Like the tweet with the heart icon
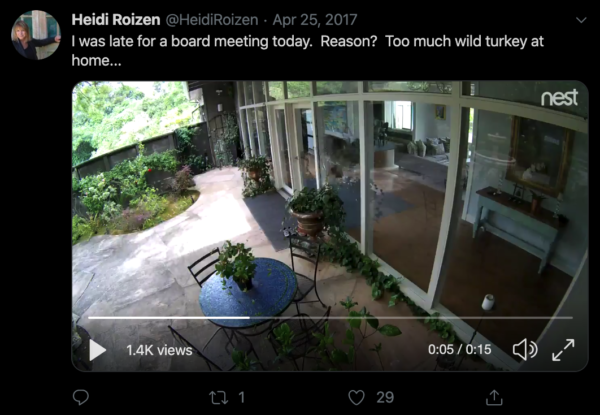600x415 pixels. (x=356, y=397)
